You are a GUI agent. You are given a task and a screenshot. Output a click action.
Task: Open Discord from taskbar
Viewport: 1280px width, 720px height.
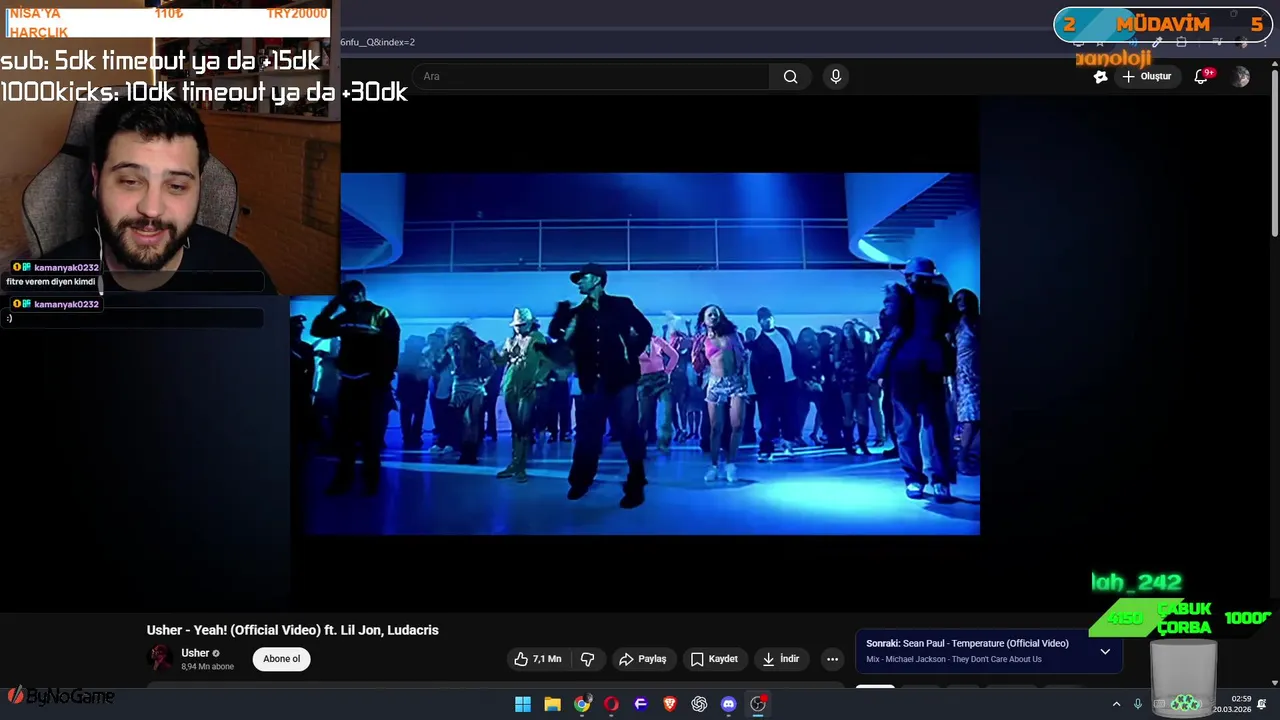coord(729,704)
